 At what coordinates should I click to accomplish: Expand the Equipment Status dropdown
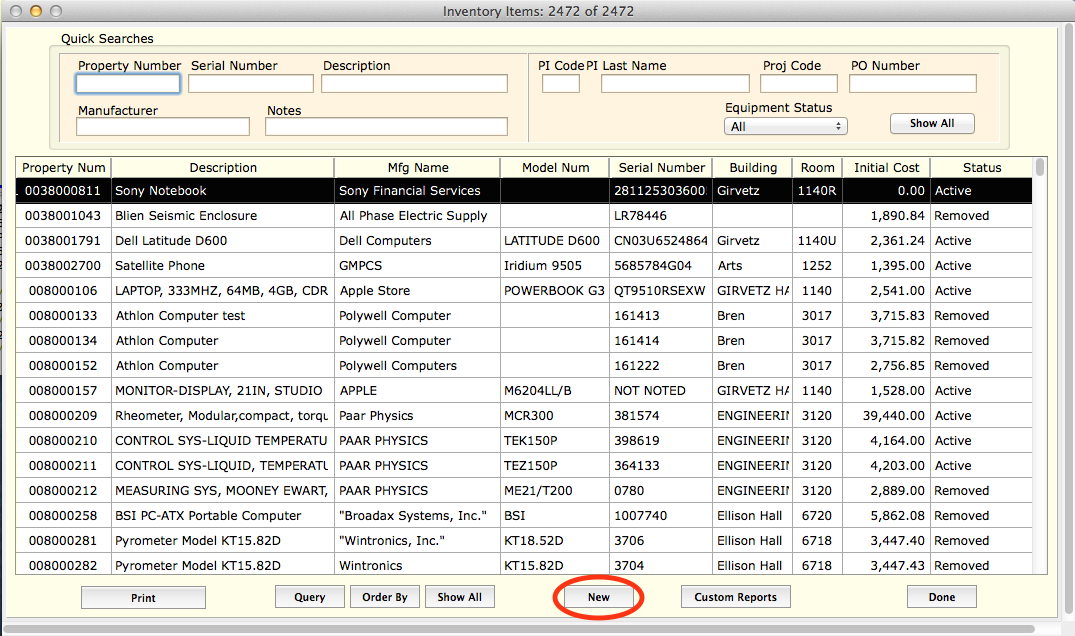tap(785, 127)
